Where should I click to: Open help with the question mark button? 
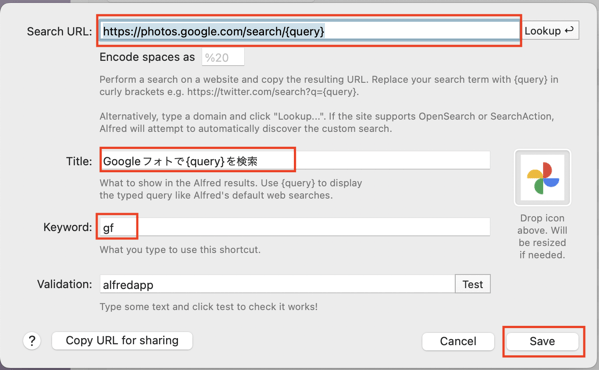point(32,340)
